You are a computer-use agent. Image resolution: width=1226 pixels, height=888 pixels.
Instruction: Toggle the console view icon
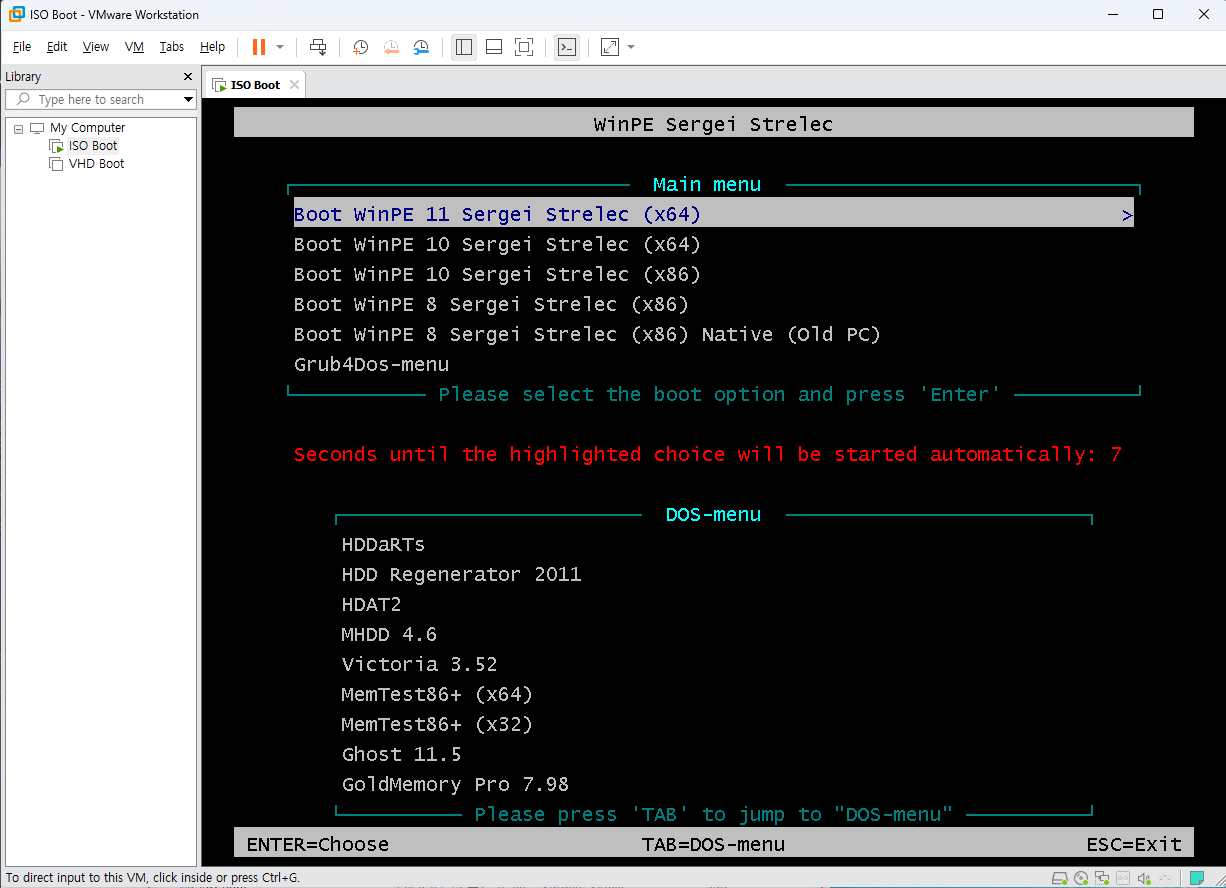click(x=567, y=47)
